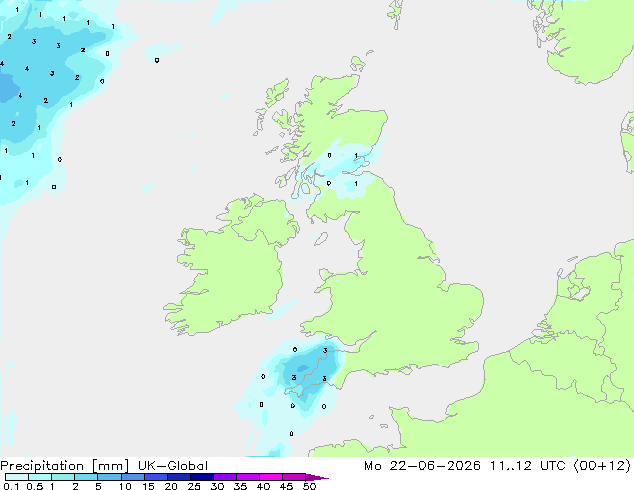Click the "50" legend scale label
The width and height of the screenshot is (634, 490).
[309, 486]
